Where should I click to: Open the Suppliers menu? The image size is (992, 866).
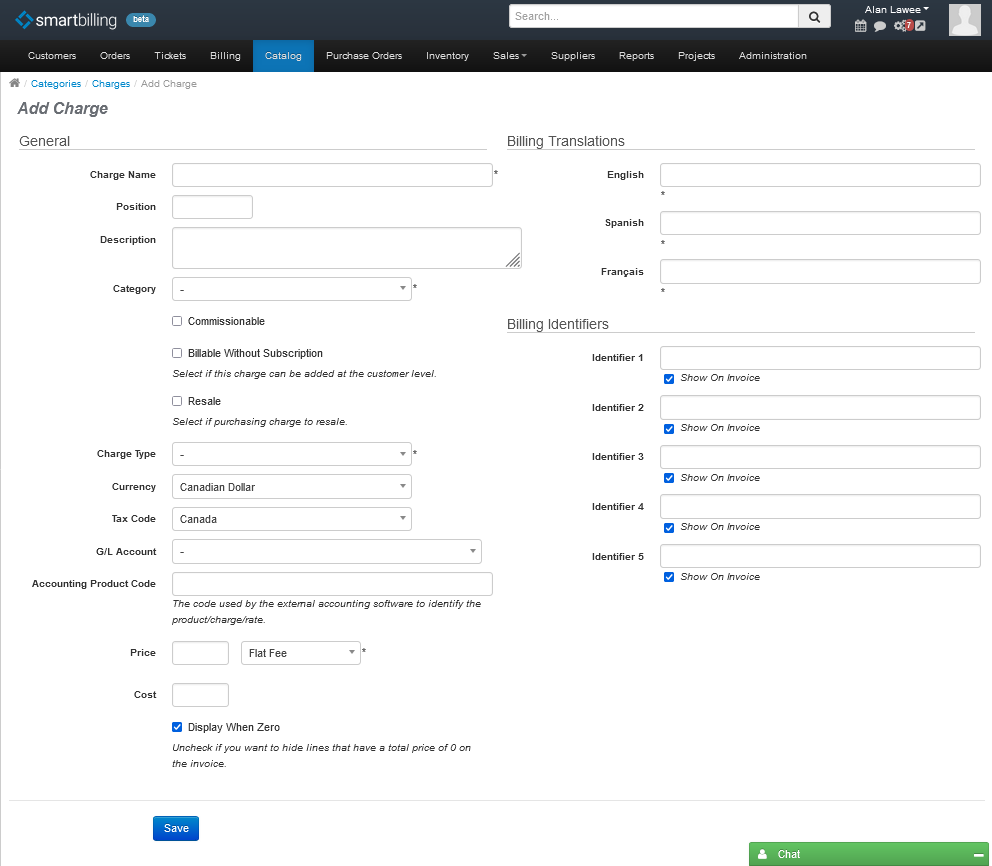tap(573, 56)
